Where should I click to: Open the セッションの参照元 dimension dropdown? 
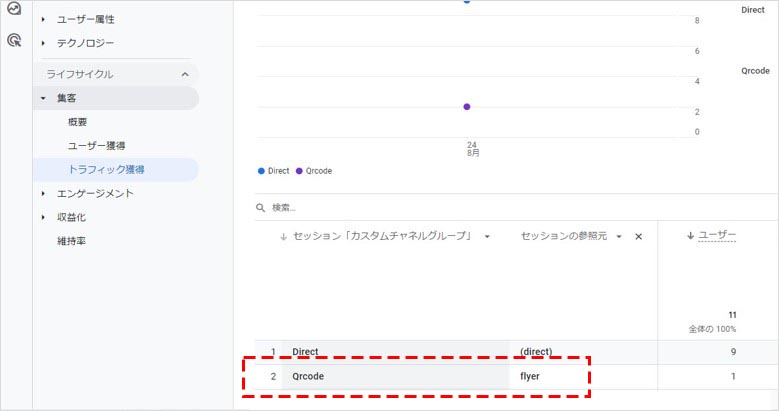point(619,237)
